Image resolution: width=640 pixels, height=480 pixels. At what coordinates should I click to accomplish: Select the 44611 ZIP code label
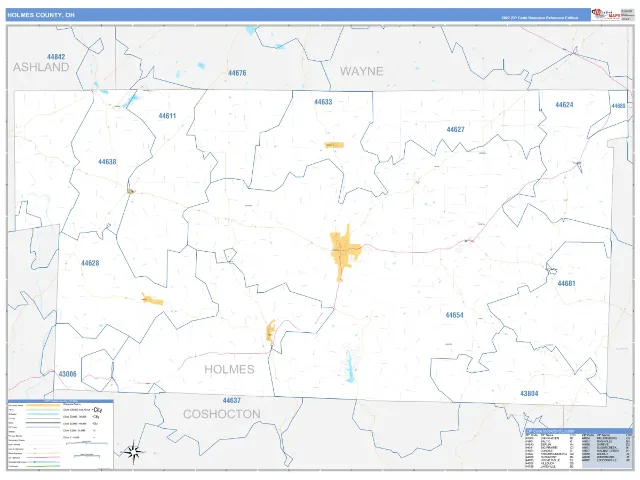click(x=167, y=116)
